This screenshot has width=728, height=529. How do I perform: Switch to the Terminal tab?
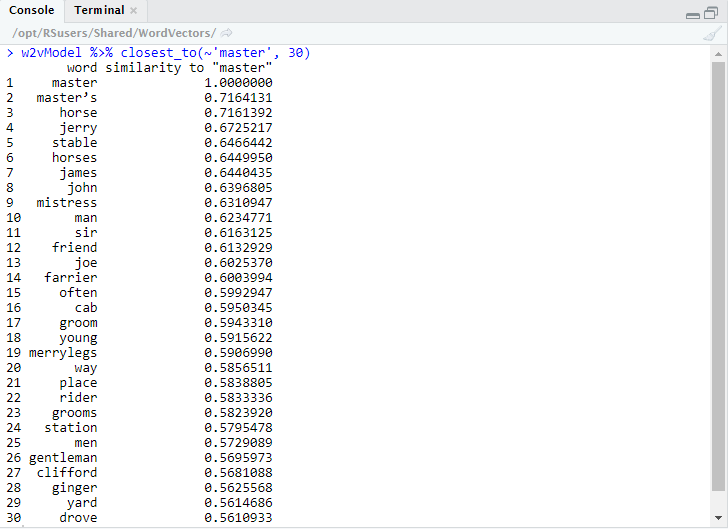pyautogui.click(x=99, y=10)
